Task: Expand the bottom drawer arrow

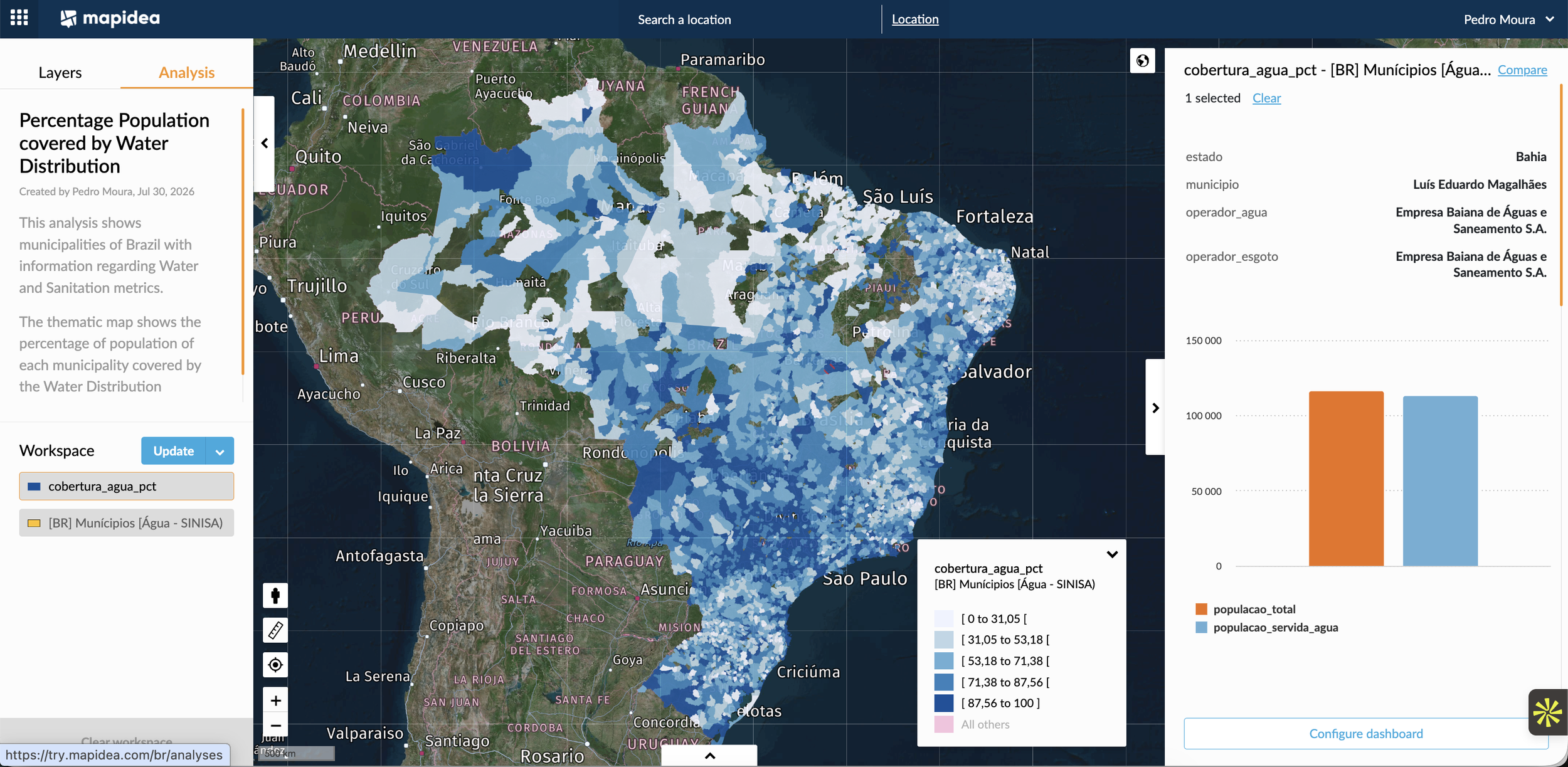Action: tap(709, 756)
